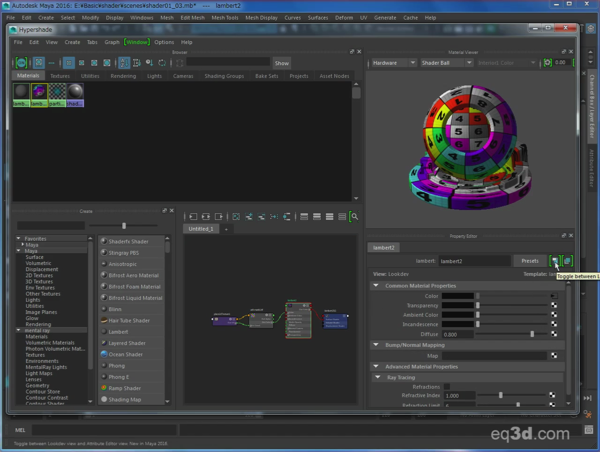Switch to the Textures tab

(x=60, y=76)
